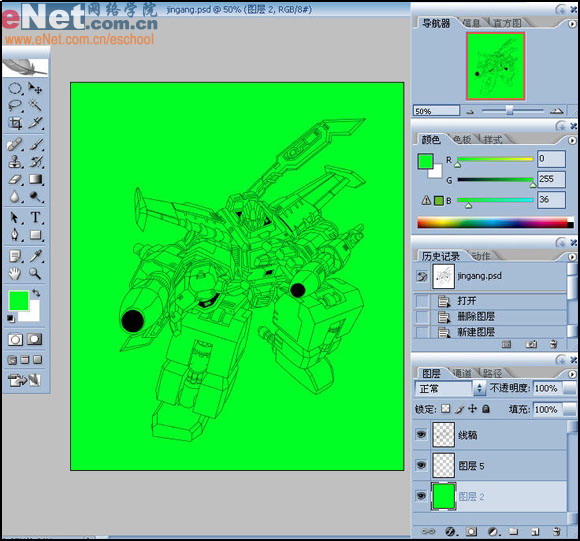Select the 打开 history state
The image size is (580, 541).
pyautogui.click(x=490, y=301)
